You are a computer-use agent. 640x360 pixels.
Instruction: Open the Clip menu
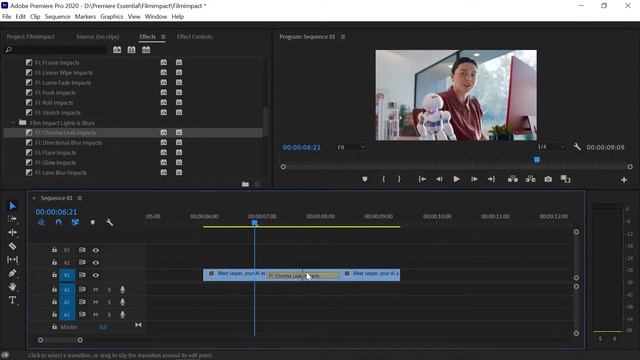pyautogui.click(x=35, y=17)
